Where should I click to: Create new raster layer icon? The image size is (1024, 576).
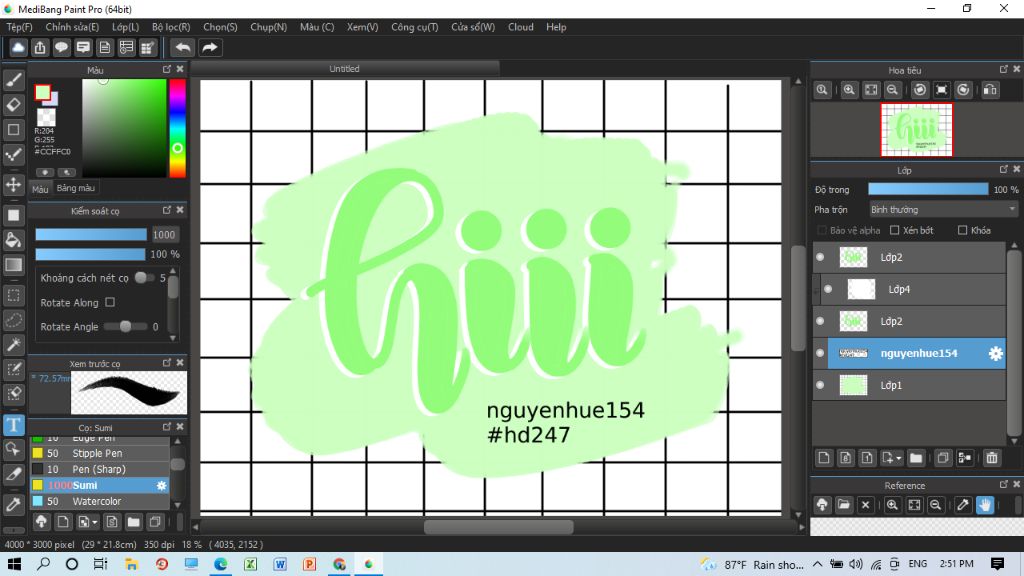click(x=824, y=458)
